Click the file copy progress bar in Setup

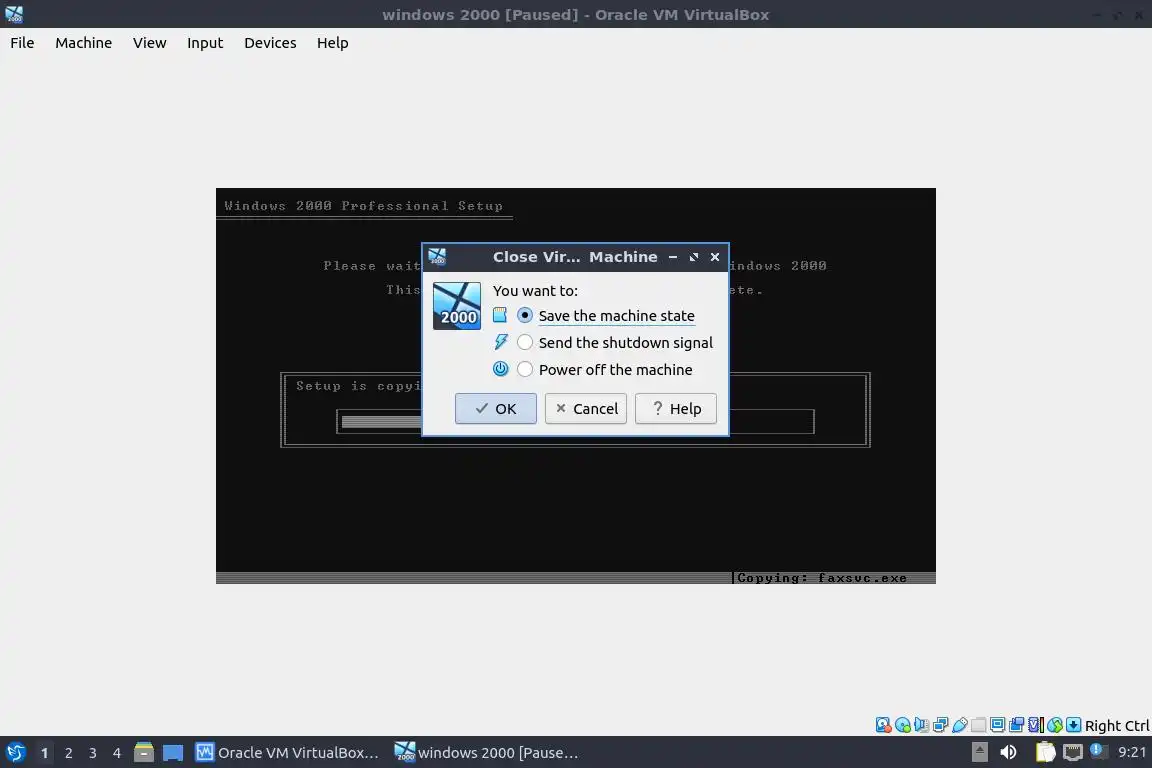(x=575, y=422)
